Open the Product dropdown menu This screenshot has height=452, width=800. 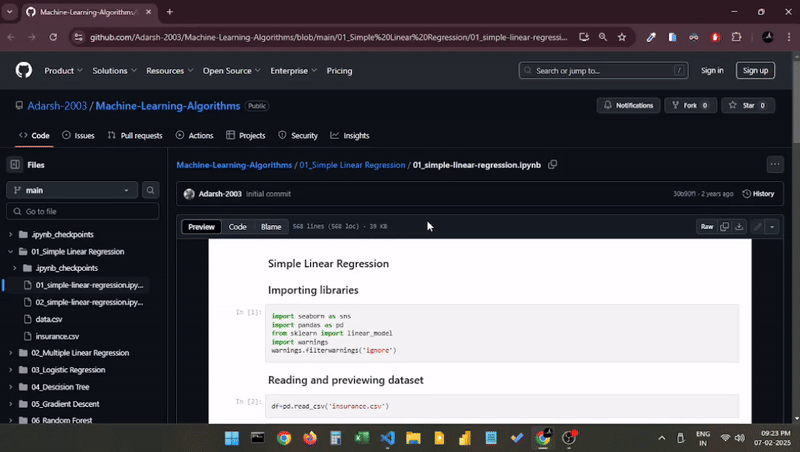[x=63, y=71]
